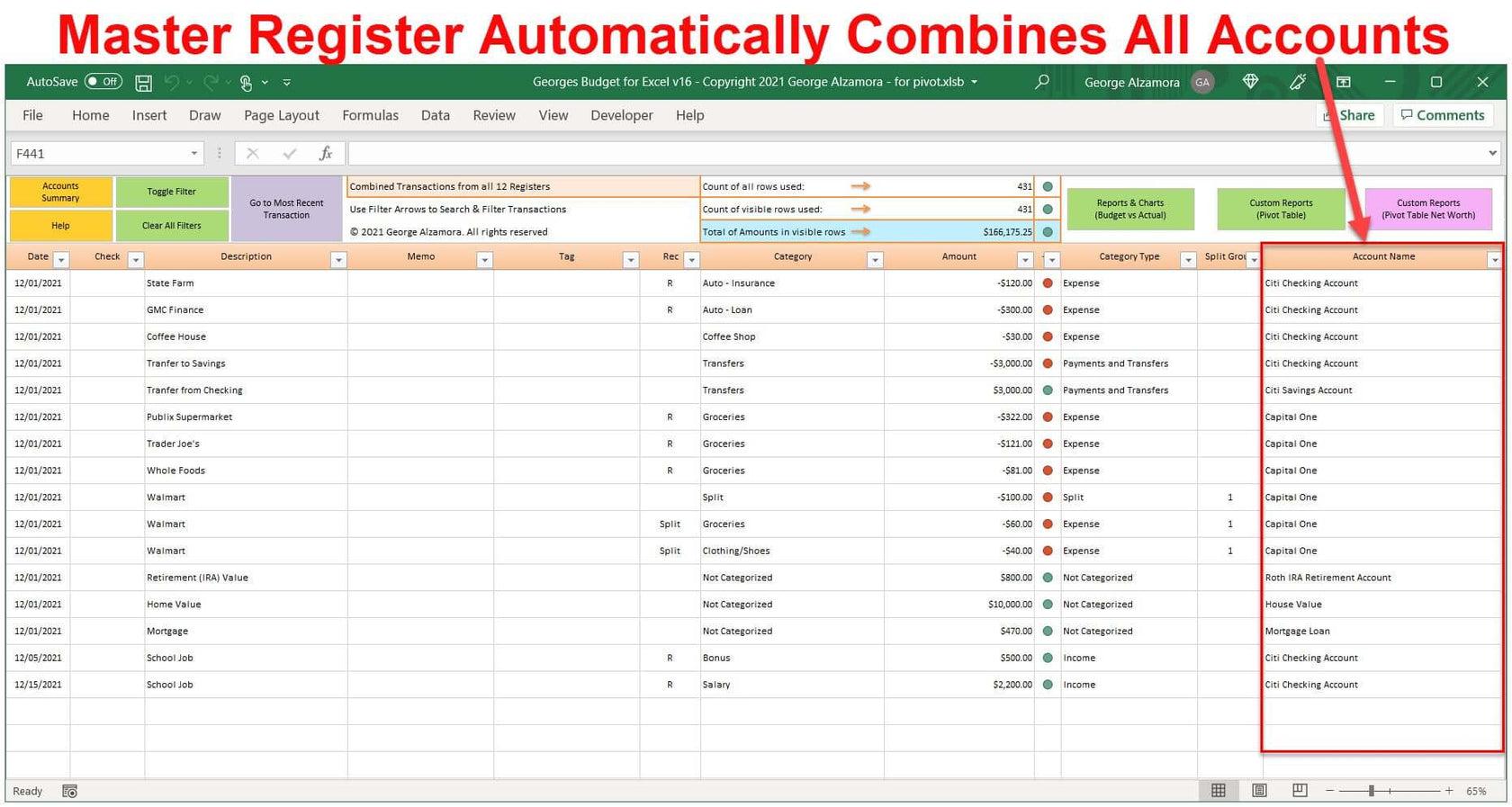Image resolution: width=1512 pixels, height=807 pixels.
Task: Open the Category column filter dropdown
Action: click(874, 260)
